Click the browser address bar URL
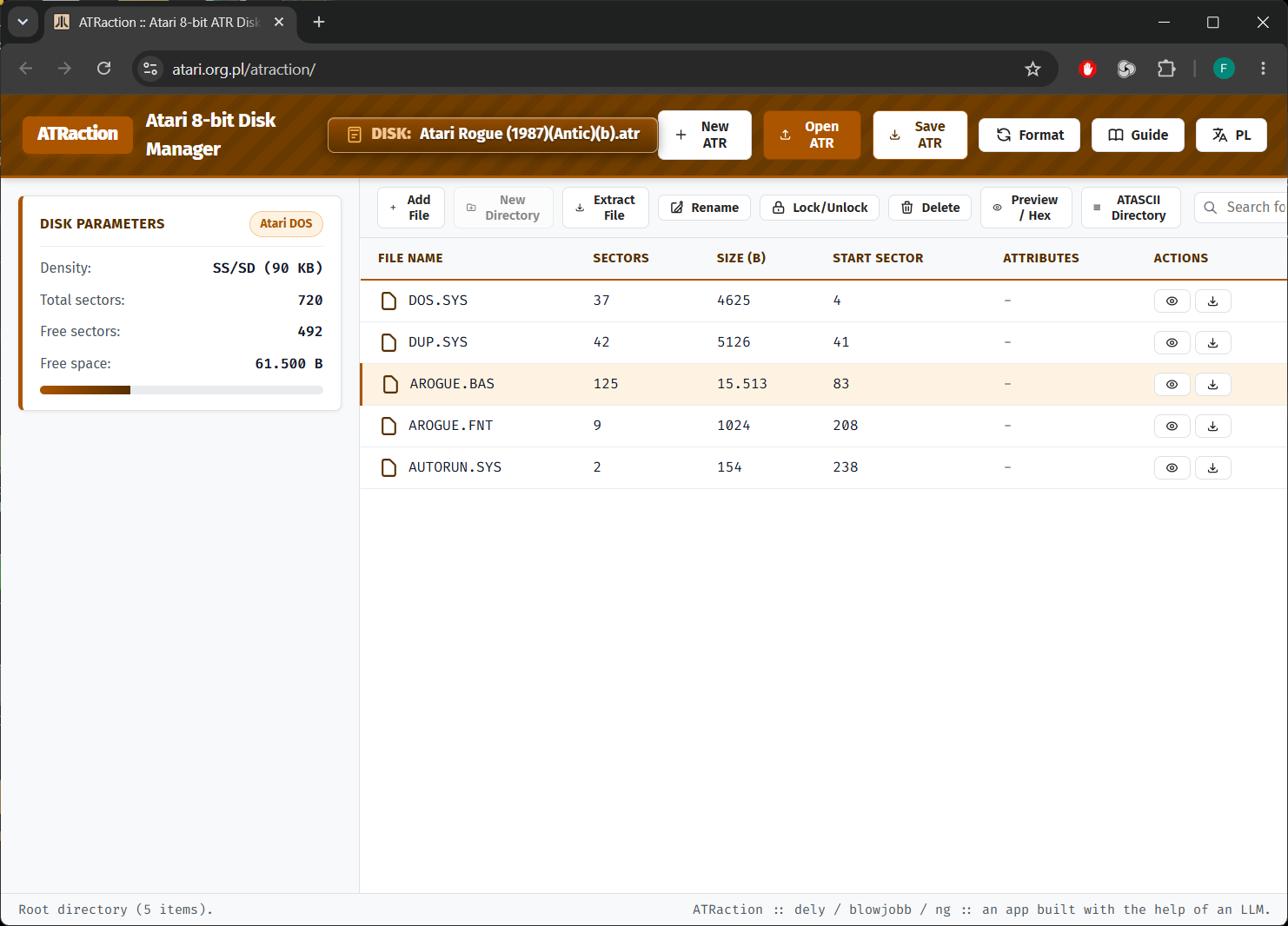Viewport: 1288px width, 926px height. coord(243,69)
